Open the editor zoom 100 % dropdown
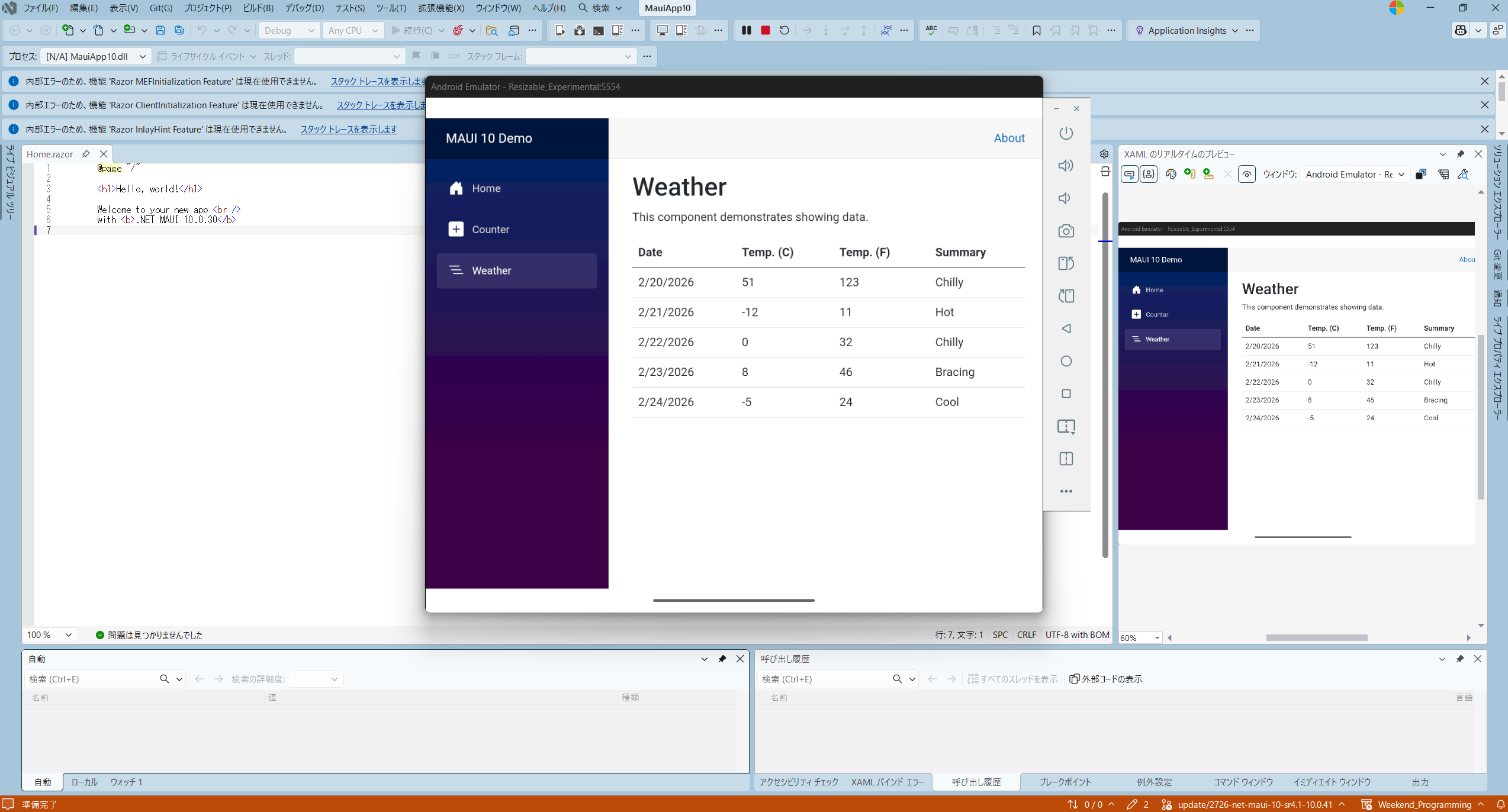The width and height of the screenshot is (1508, 812). [50, 634]
